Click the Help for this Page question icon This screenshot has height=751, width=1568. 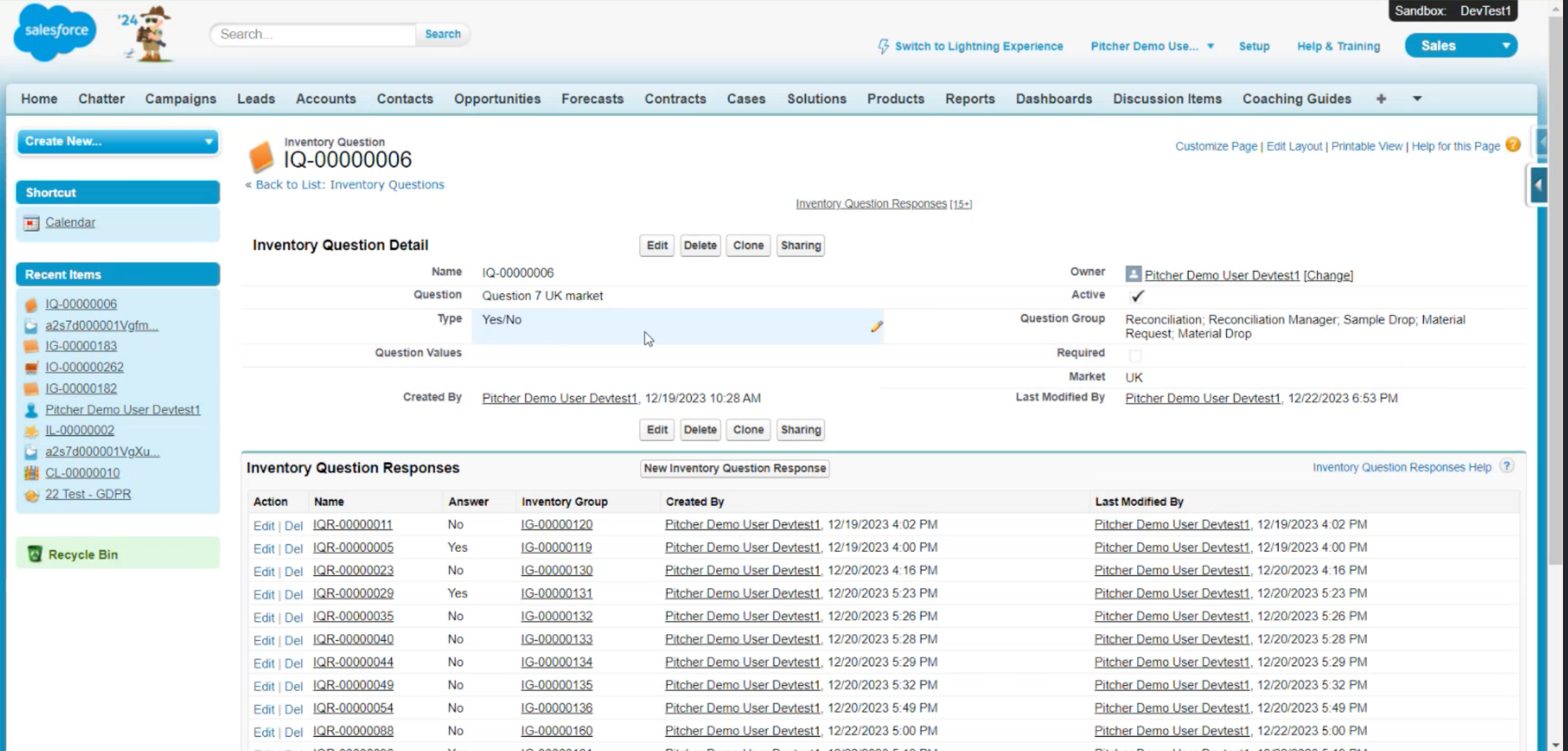coord(1513,145)
